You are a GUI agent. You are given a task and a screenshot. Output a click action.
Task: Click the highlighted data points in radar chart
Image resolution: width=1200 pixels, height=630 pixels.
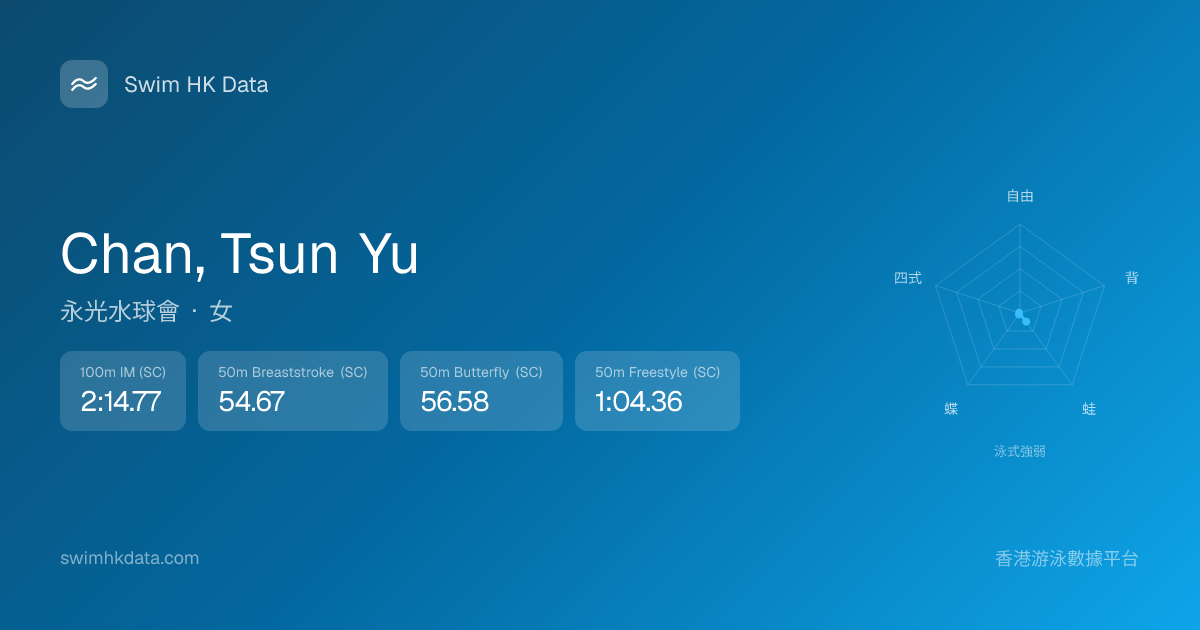click(1022, 317)
